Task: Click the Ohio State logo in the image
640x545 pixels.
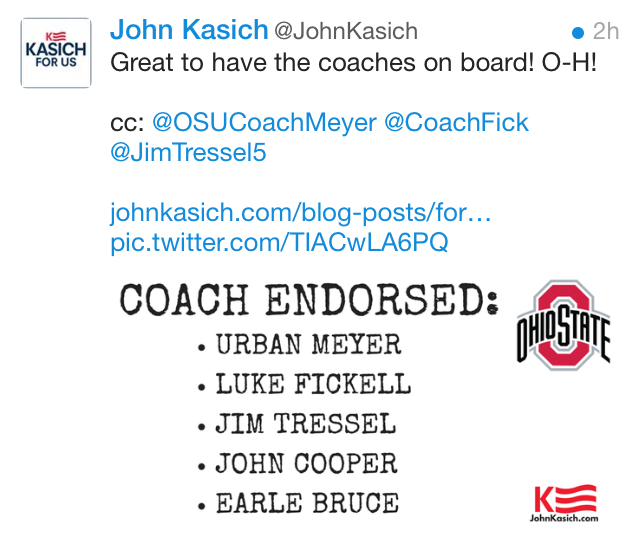Action: point(563,326)
